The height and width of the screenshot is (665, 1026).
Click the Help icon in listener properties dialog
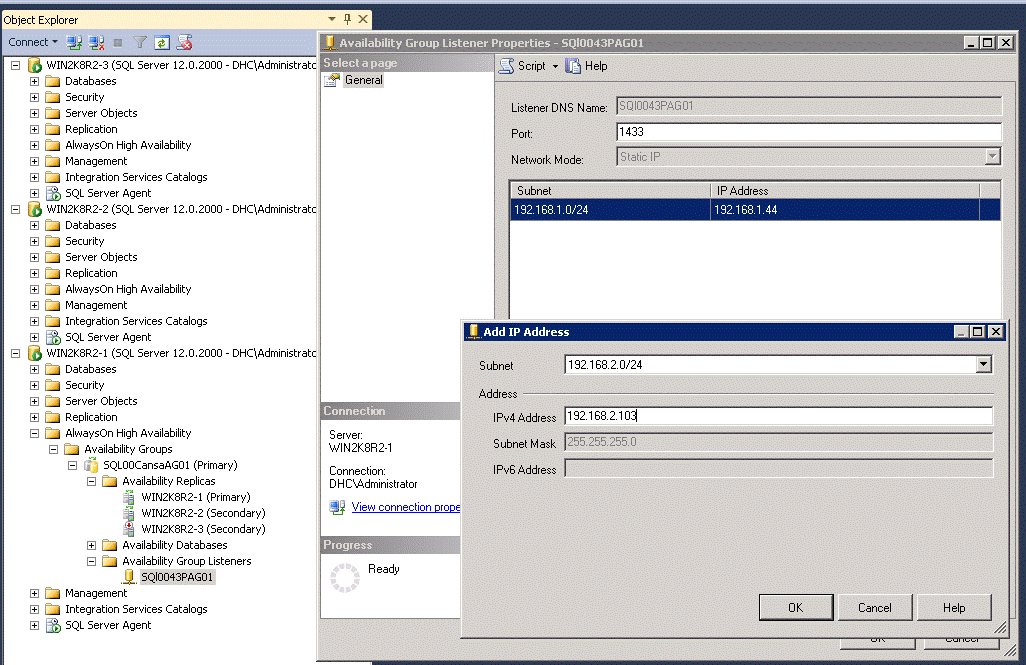[x=586, y=66]
